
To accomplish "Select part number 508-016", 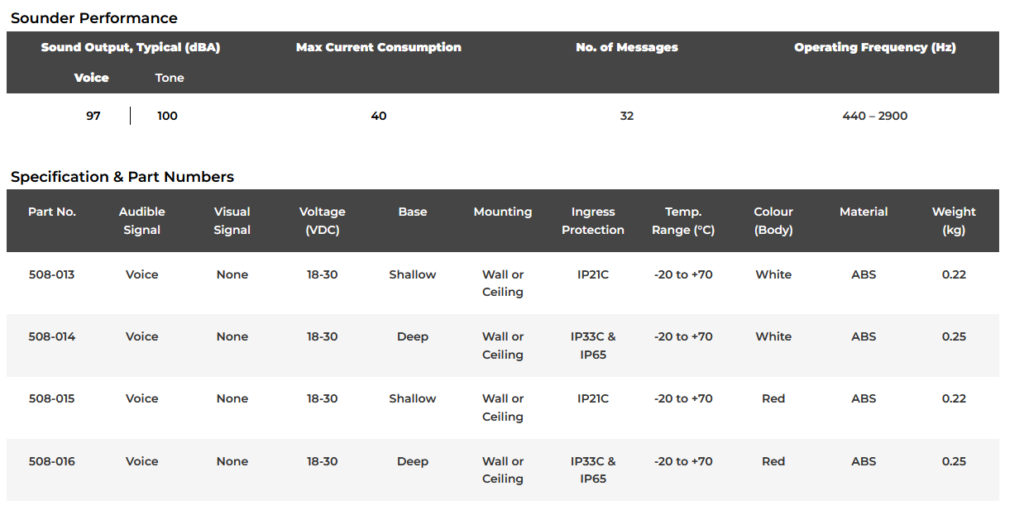I will click(52, 461).
